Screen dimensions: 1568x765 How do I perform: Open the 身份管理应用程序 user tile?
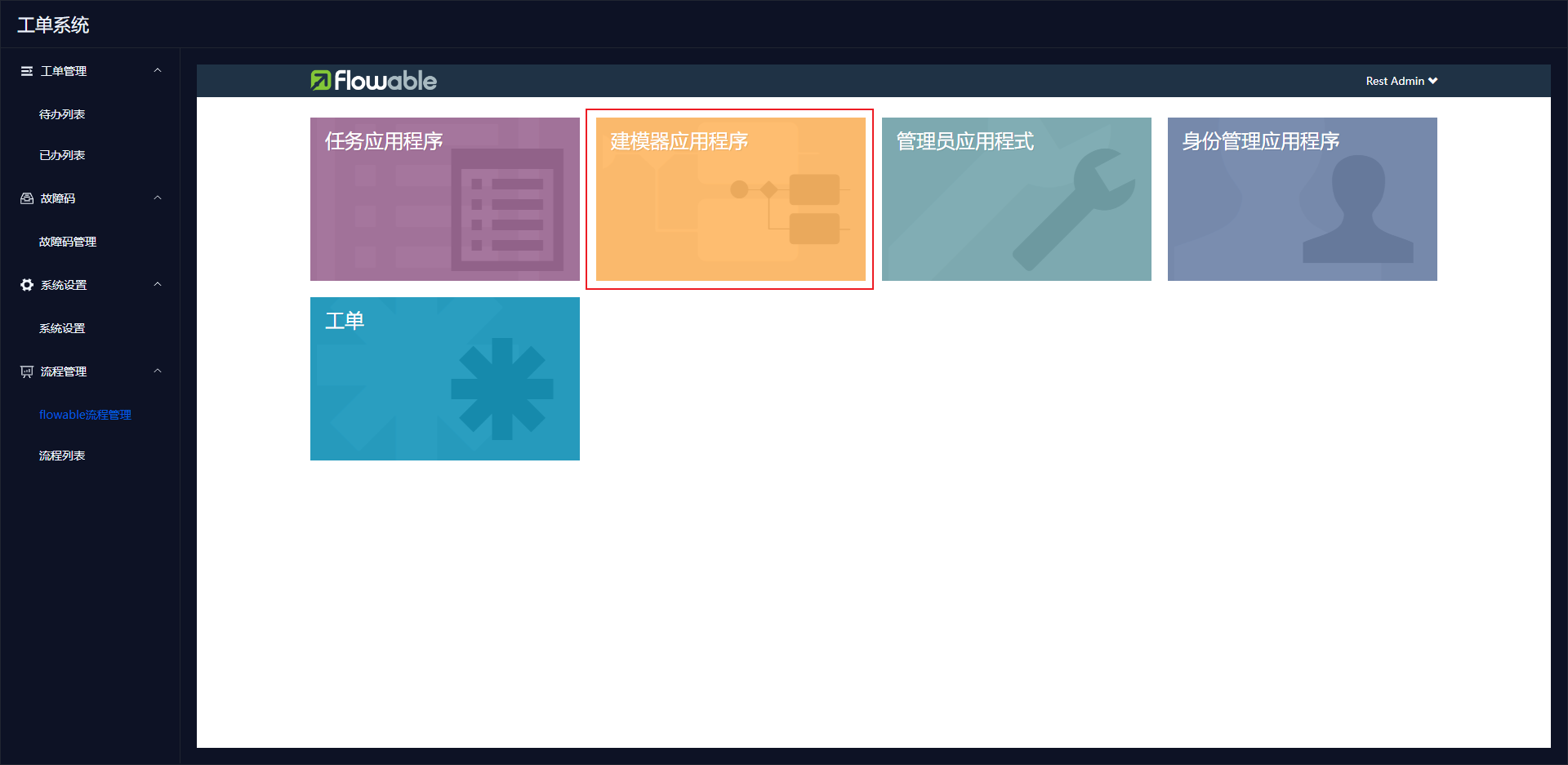pos(1303,199)
